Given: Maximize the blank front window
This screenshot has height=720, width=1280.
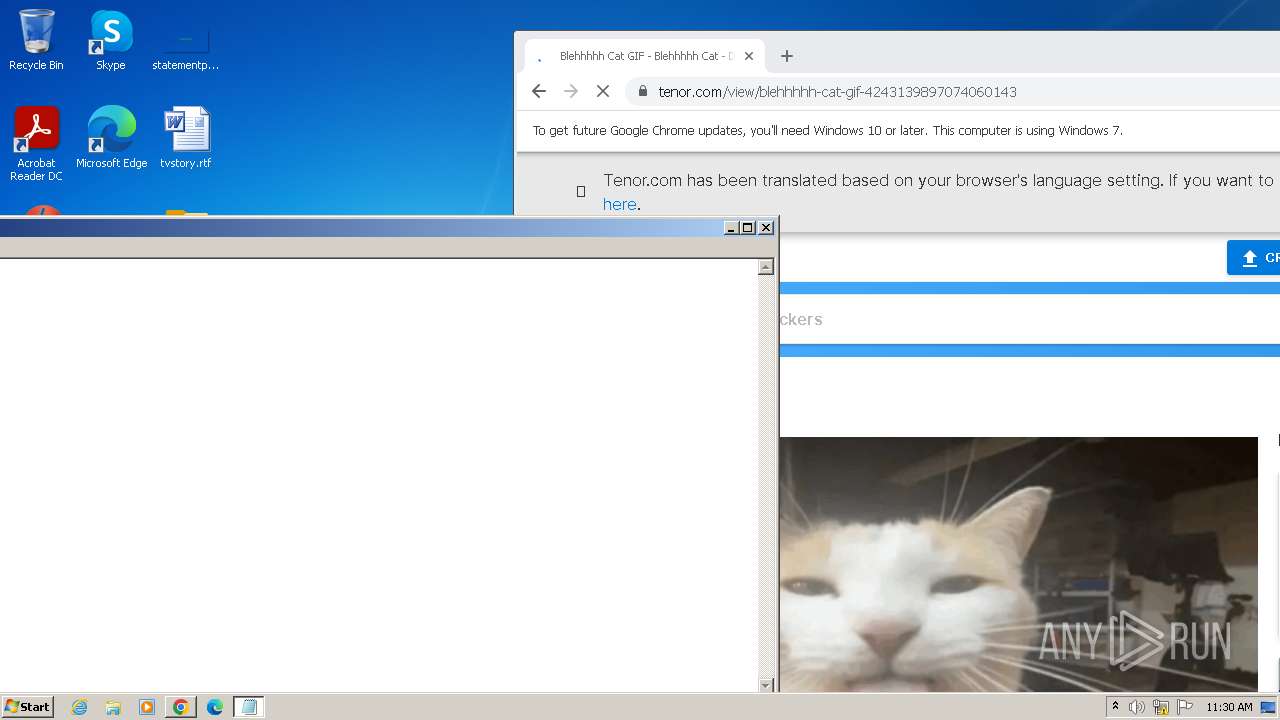Looking at the screenshot, I should 748,228.
